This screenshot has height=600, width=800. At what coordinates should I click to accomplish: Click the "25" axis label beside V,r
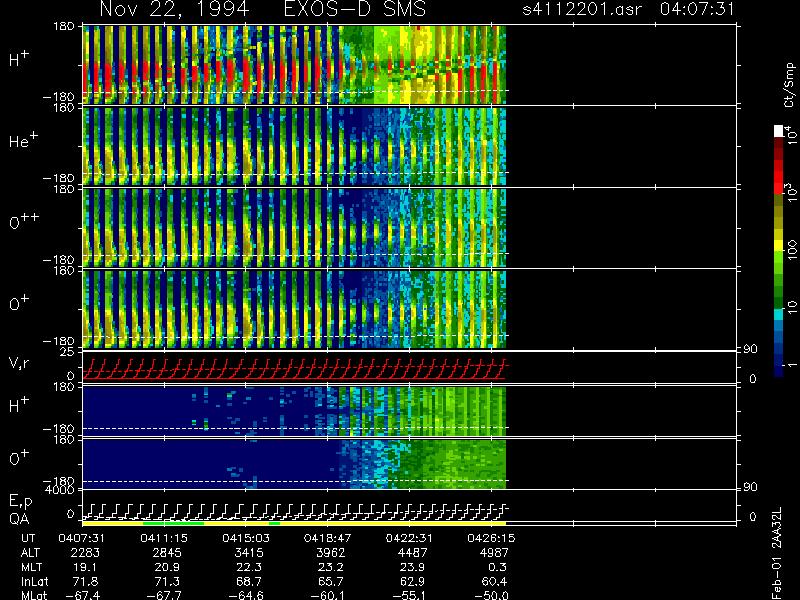pyautogui.click(x=69, y=352)
